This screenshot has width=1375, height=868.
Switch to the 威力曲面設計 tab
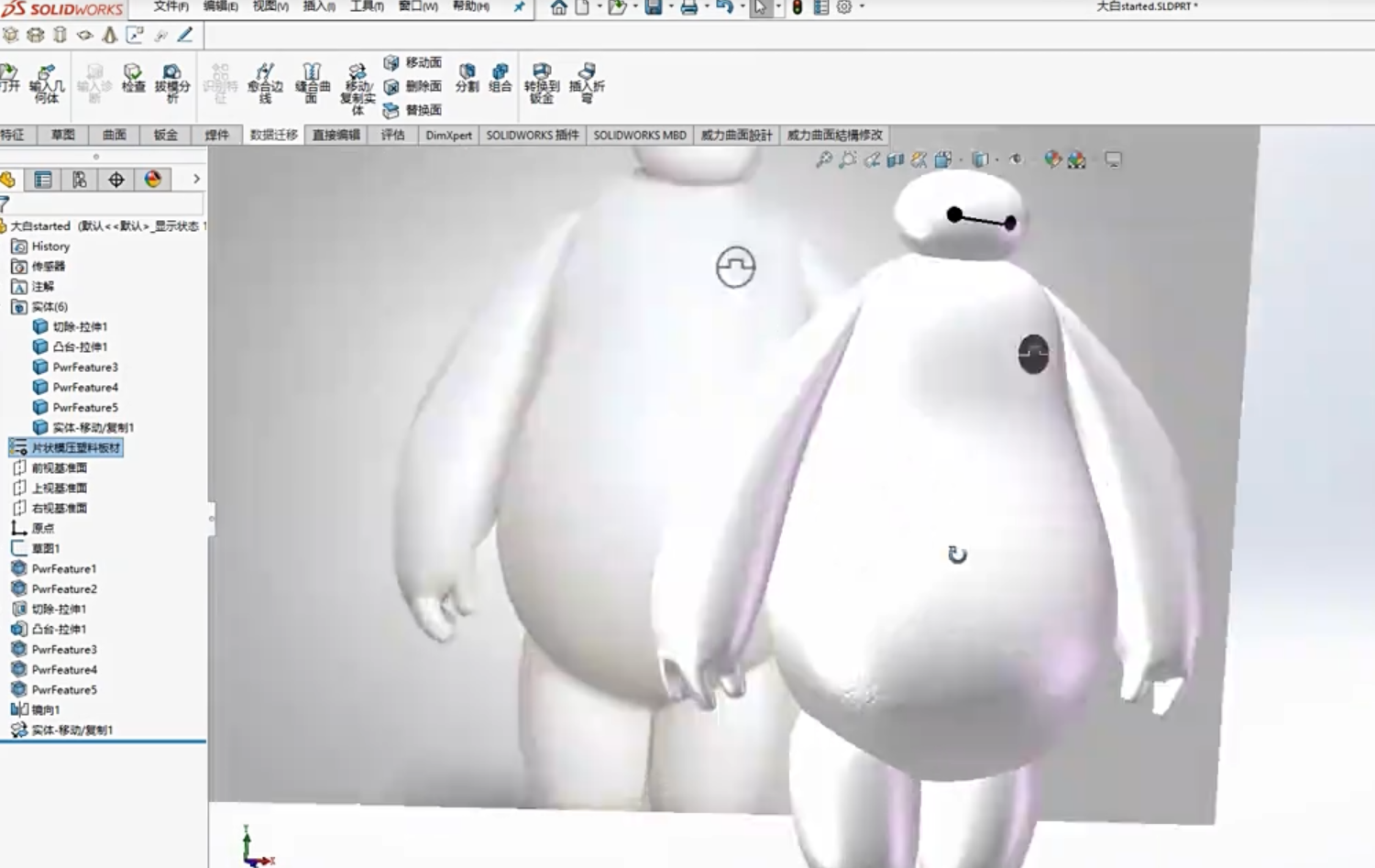pos(737,135)
